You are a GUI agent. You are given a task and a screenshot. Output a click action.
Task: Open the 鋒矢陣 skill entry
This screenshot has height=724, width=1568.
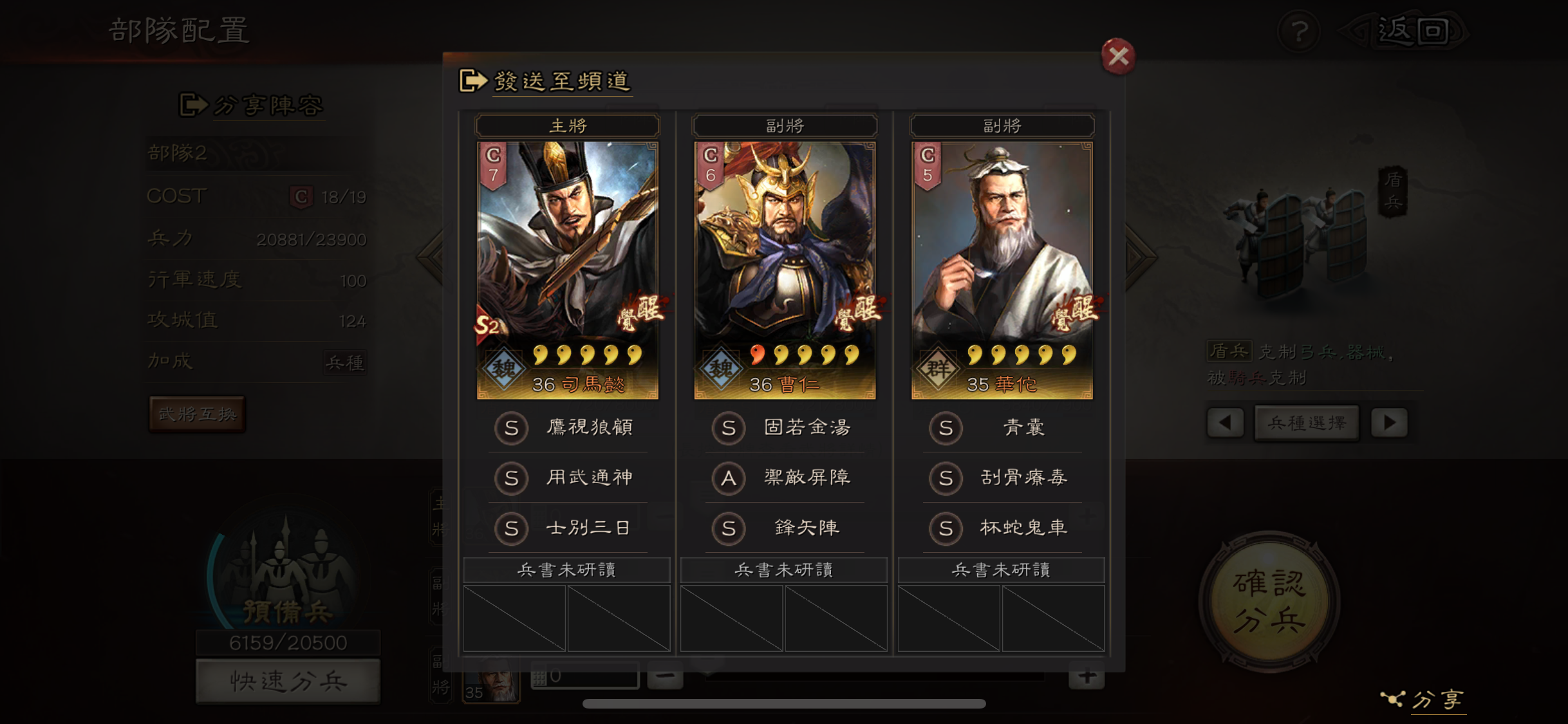pyautogui.click(x=785, y=528)
